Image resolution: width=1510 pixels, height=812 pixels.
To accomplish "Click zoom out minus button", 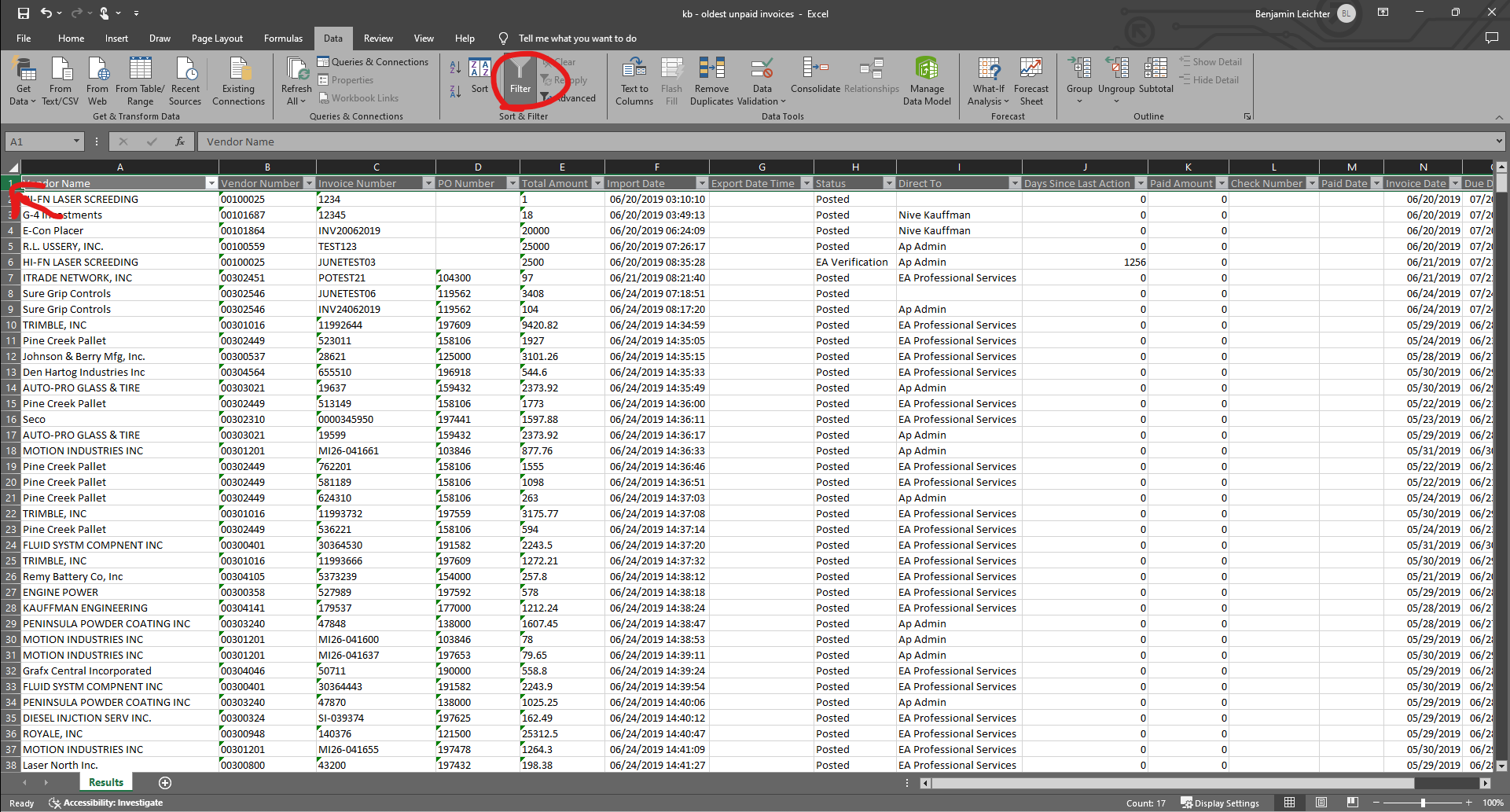I will pyautogui.click(x=1376, y=803).
